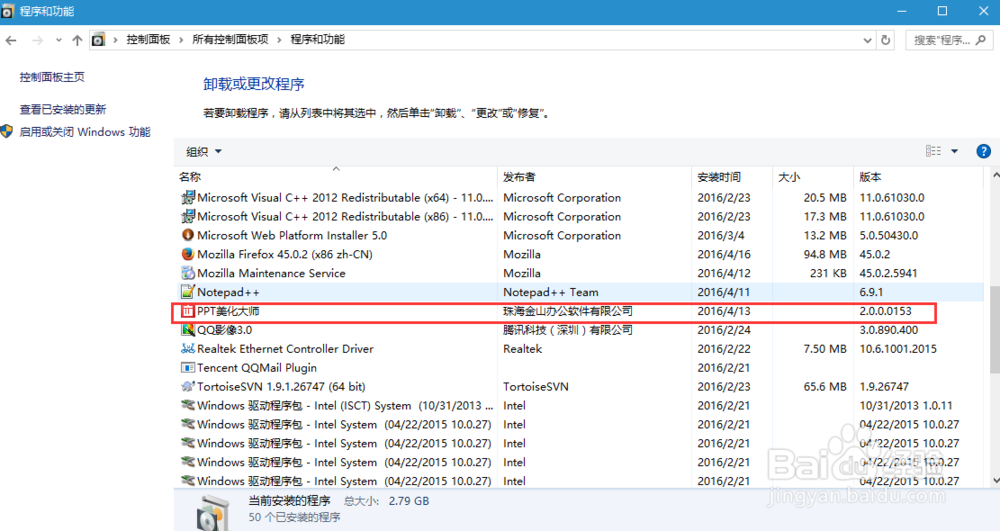Click the Visual C++ 2012 x86 icon
Viewport: 1000px width, 531px height.
coord(188,217)
